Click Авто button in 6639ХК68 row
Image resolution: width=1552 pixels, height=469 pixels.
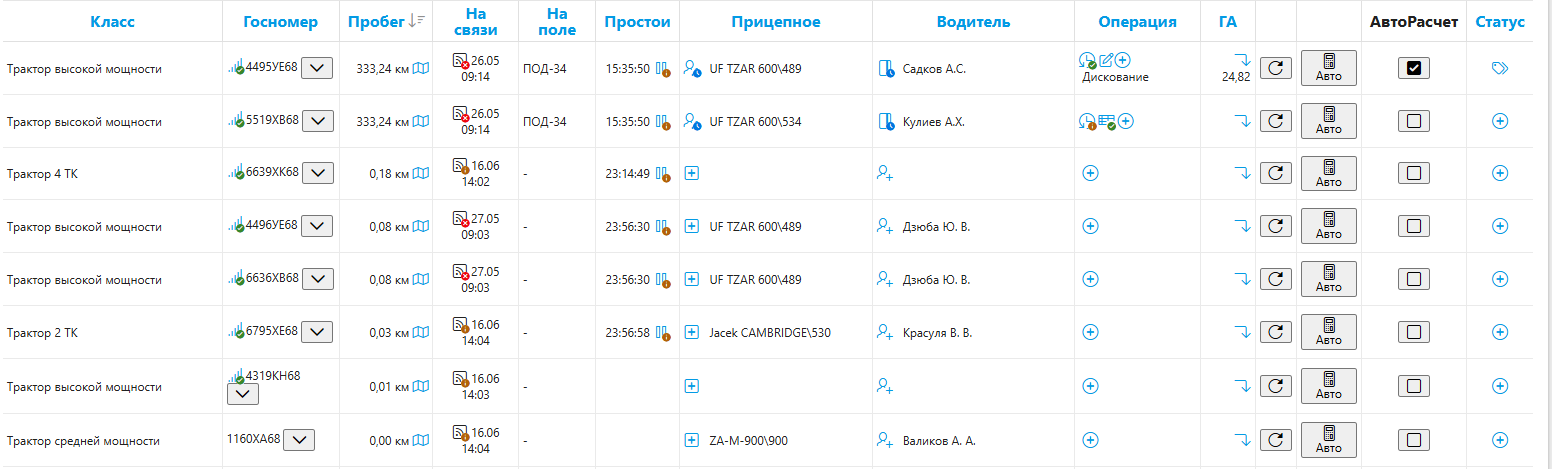(x=1329, y=174)
